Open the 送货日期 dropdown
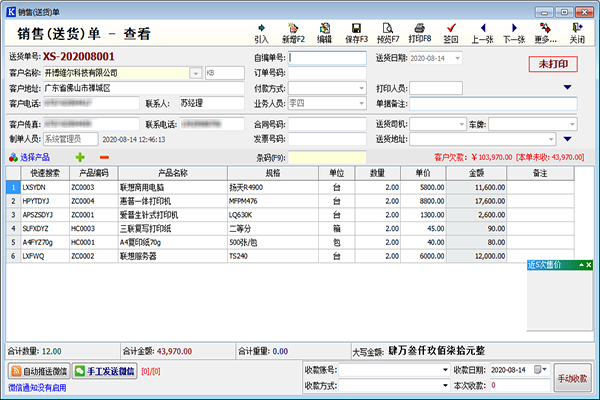This screenshot has height=400, width=600. pyautogui.click(x=457, y=58)
